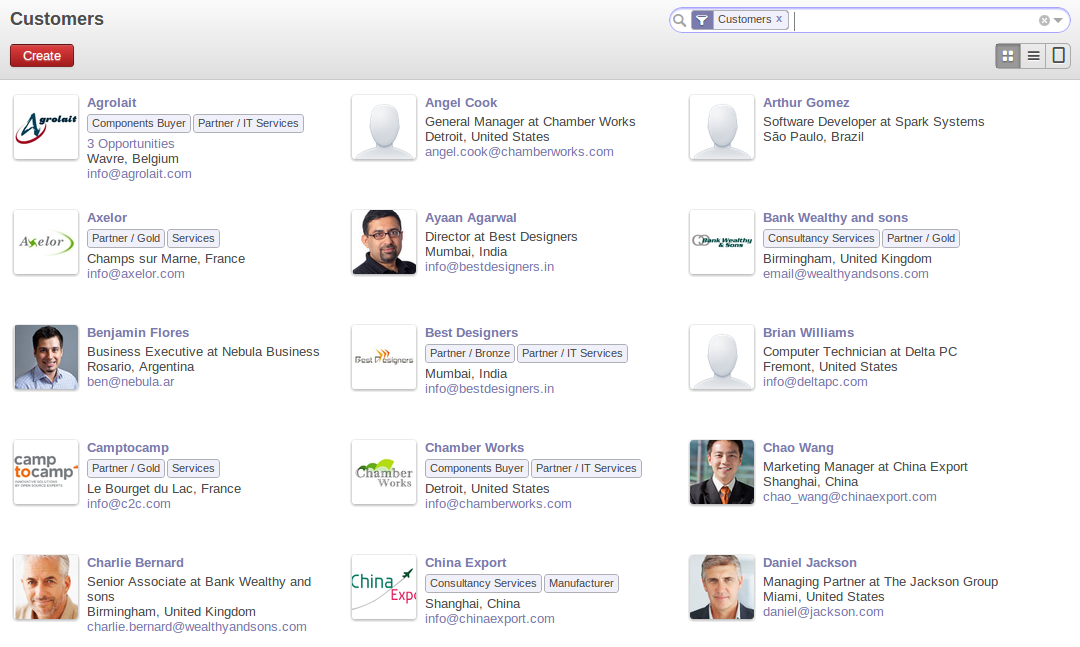Click the China Export company logo
Screen dimensions: 1080x647
point(384,587)
